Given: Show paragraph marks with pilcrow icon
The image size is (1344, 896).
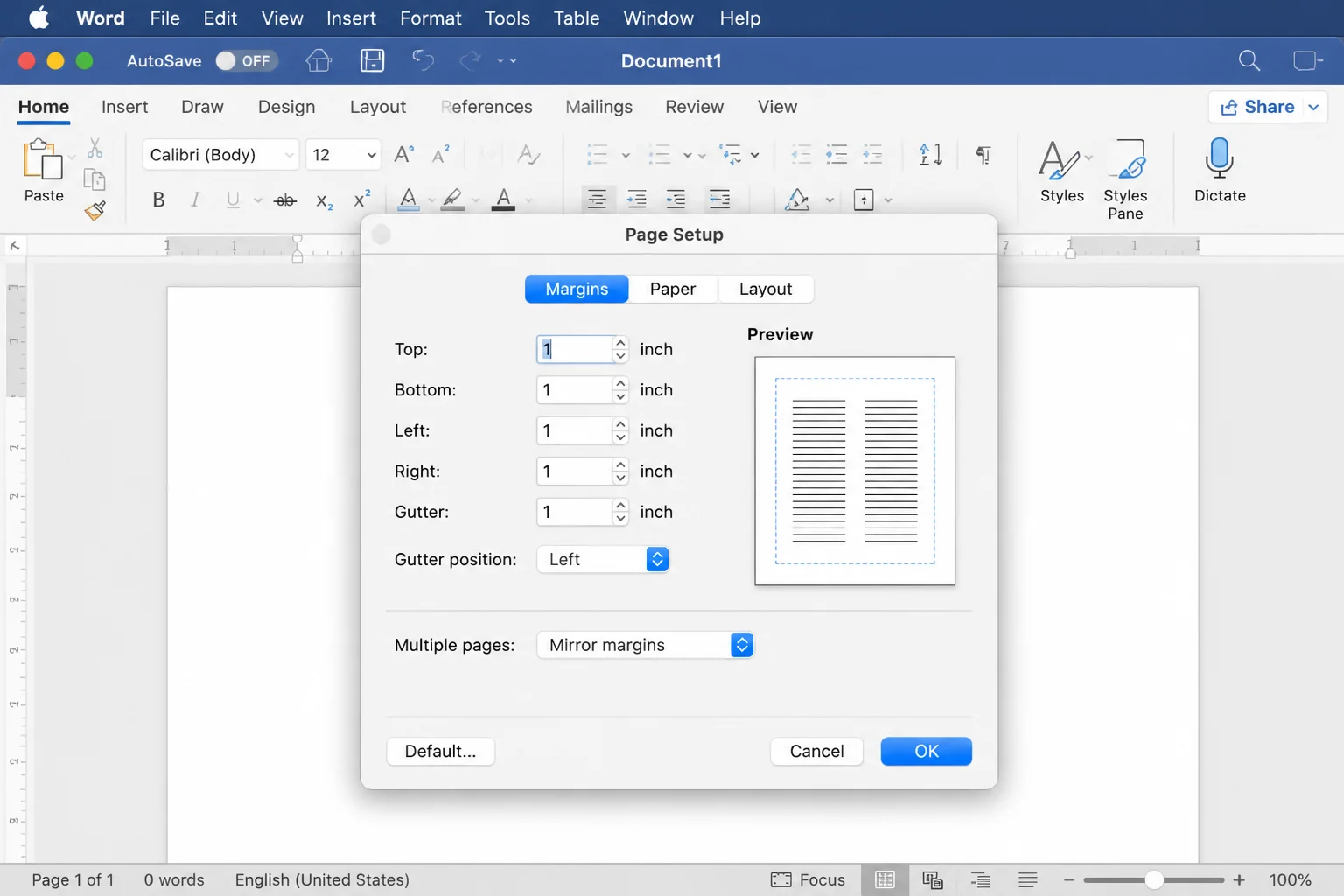Looking at the screenshot, I should 983,155.
